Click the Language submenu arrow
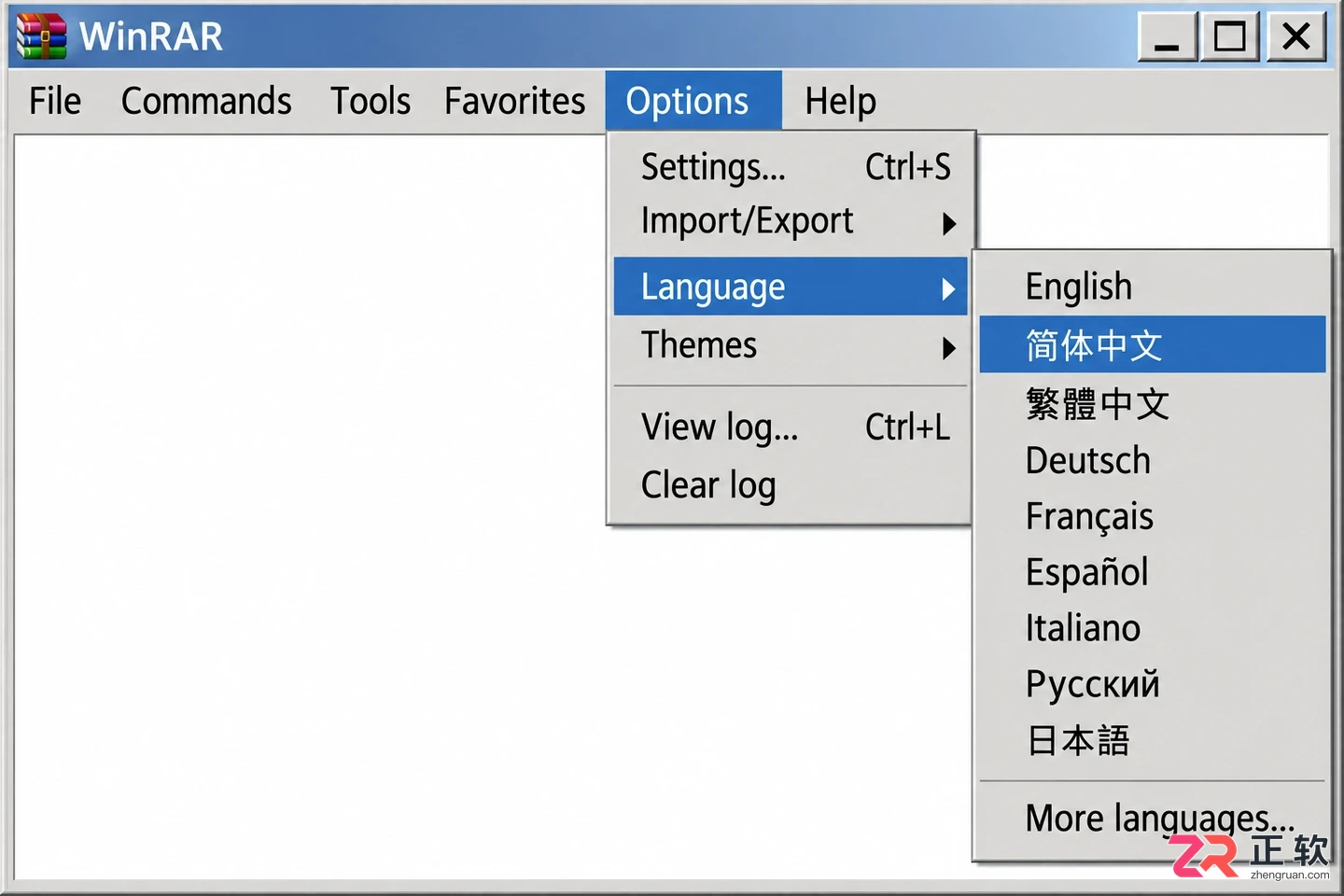Screen dimensions: 1344x896 click(949, 288)
